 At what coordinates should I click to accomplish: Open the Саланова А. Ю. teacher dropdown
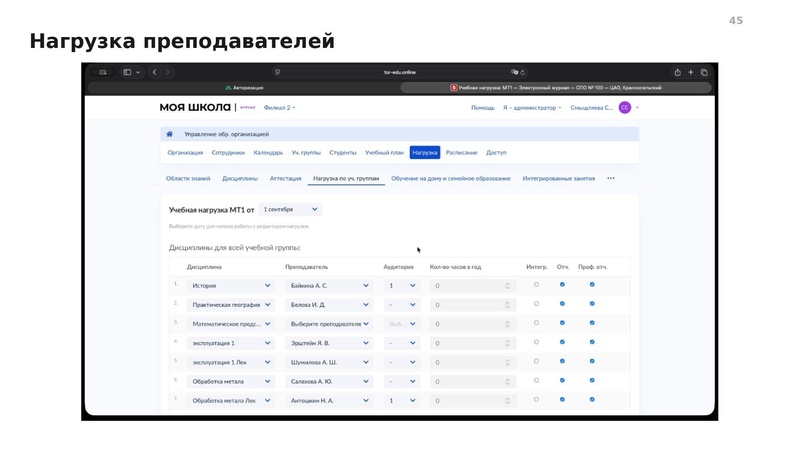tap(329, 382)
